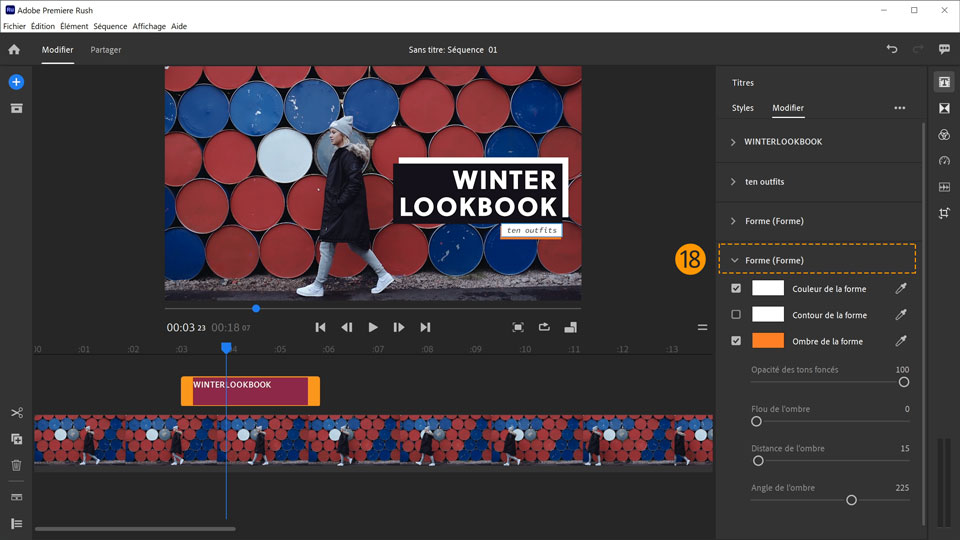The height and width of the screenshot is (540, 960).
Task: Go to the Partager tab
Action: pos(106,49)
